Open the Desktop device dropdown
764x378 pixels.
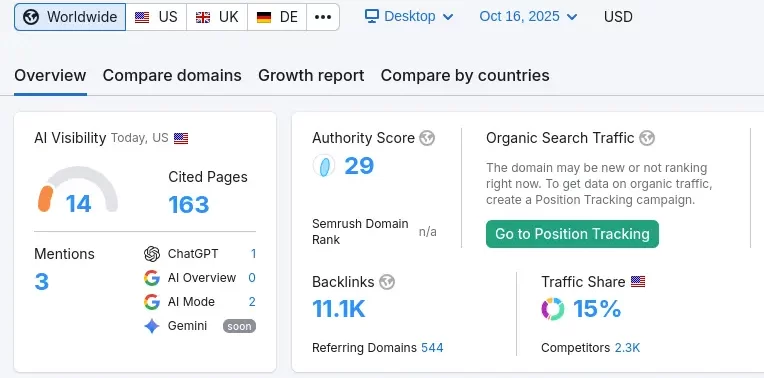point(409,17)
